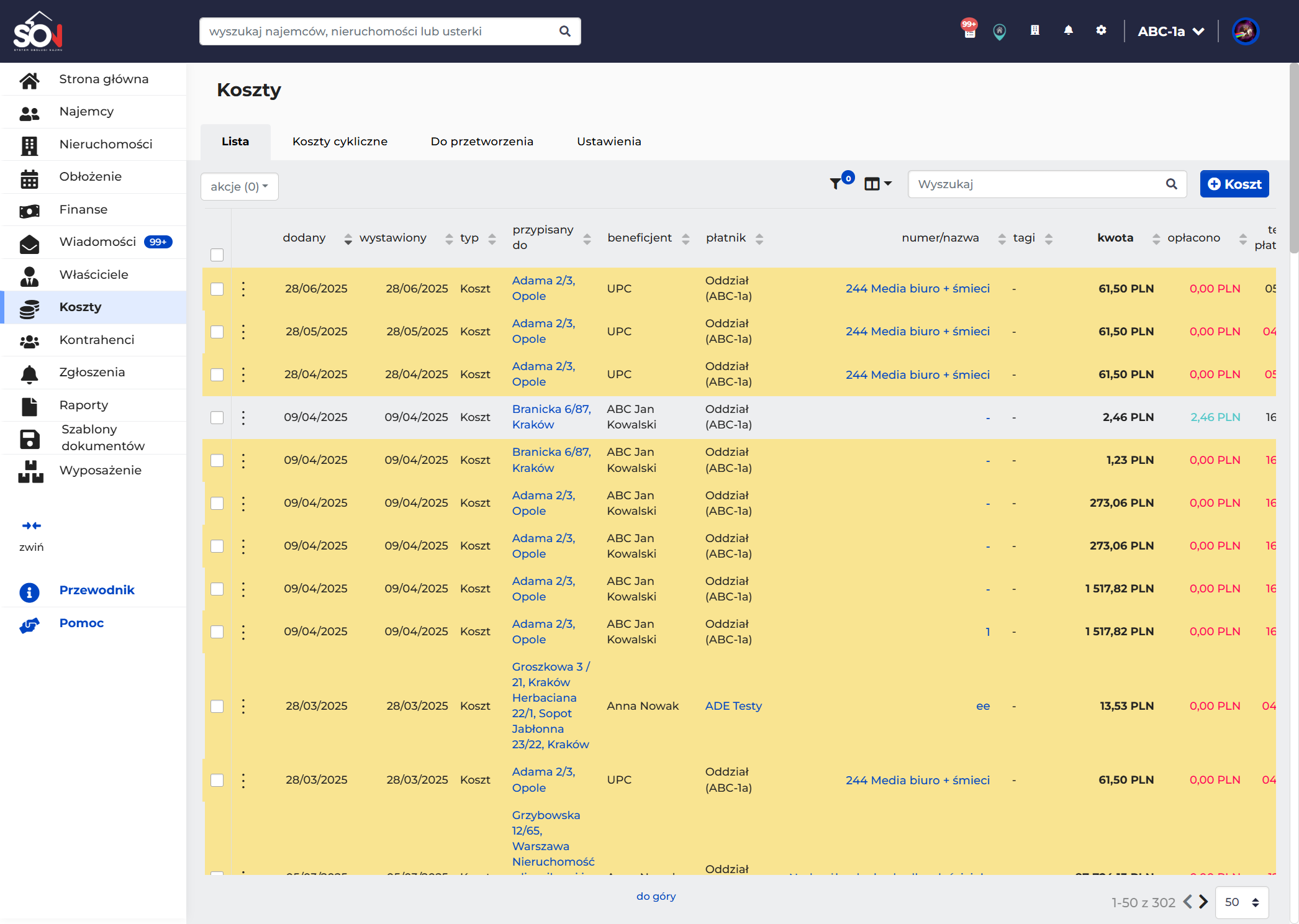Open Branicka 6/87, Kraków in 2,46 PLN row
This screenshot has height=924, width=1299.
pyautogui.click(x=551, y=417)
